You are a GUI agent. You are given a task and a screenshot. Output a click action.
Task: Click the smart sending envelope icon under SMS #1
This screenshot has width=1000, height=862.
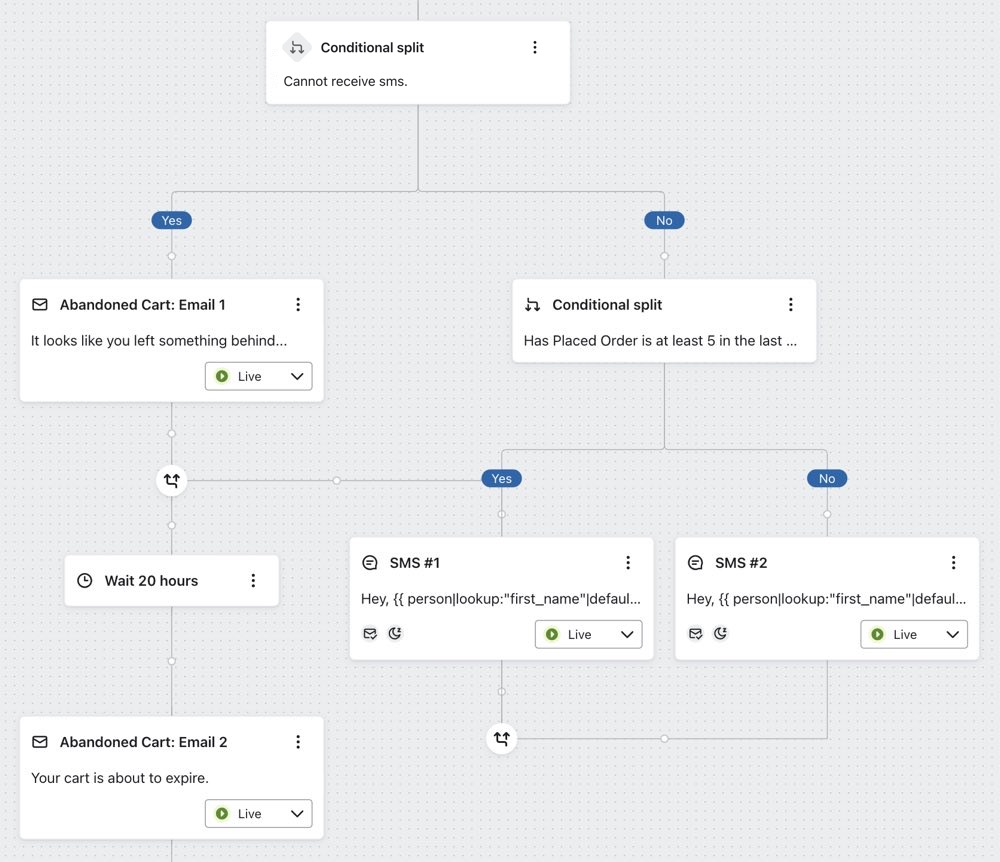369,633
